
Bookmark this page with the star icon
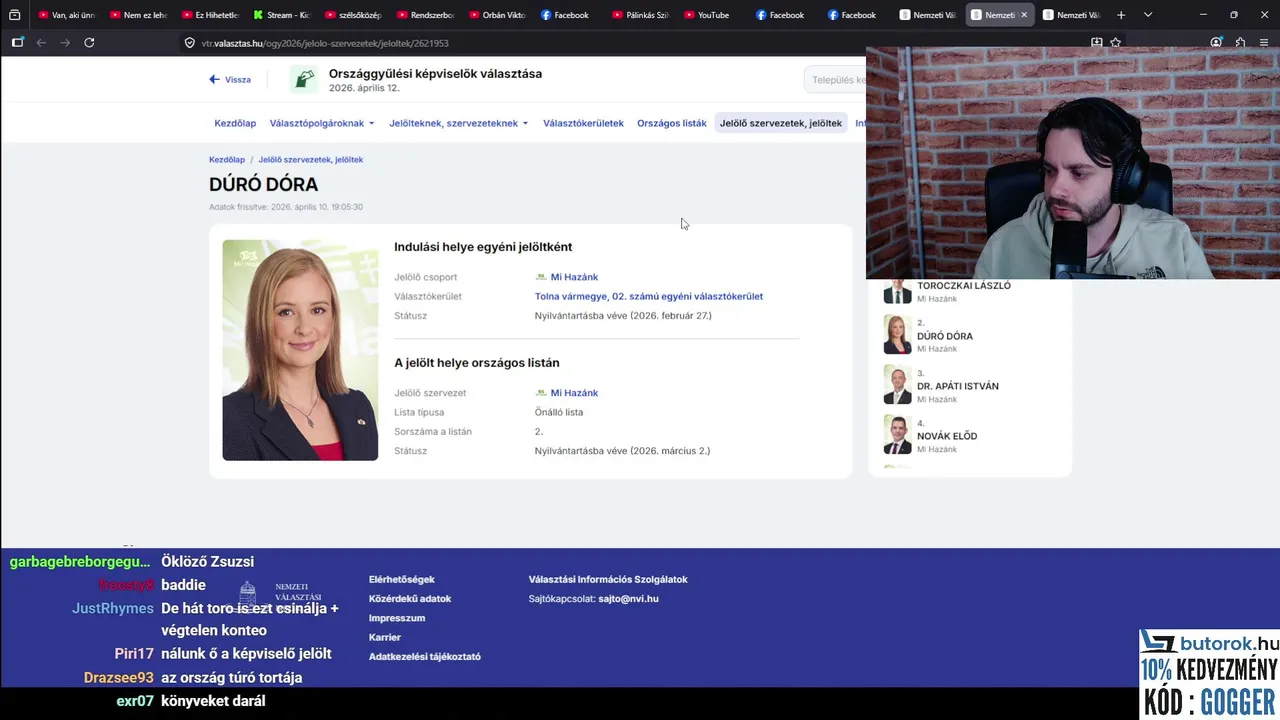point(1115,43)
